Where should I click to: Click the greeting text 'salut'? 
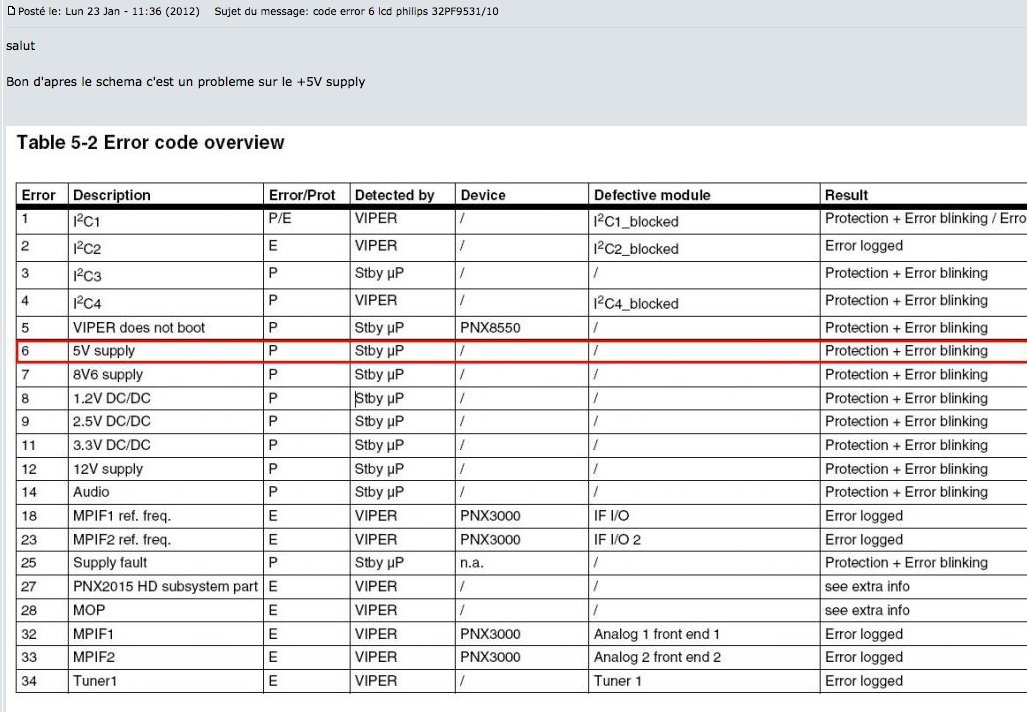[20, 46]
